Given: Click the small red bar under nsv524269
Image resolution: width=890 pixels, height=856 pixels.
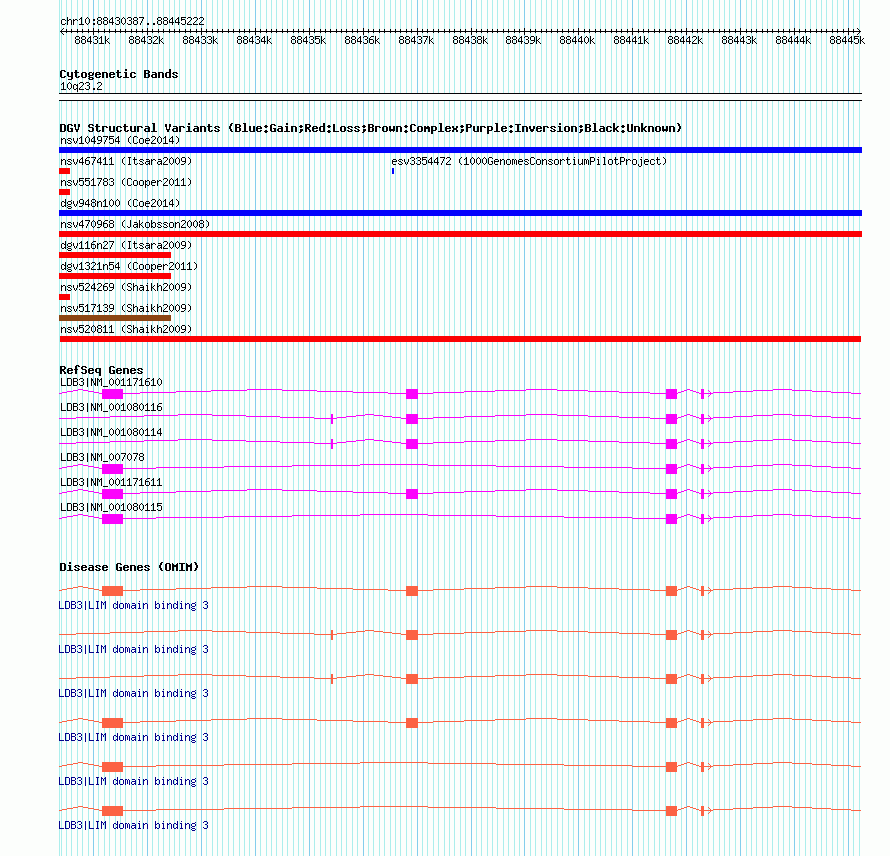Looking at the screenshot, I should (x=65, y=297).
